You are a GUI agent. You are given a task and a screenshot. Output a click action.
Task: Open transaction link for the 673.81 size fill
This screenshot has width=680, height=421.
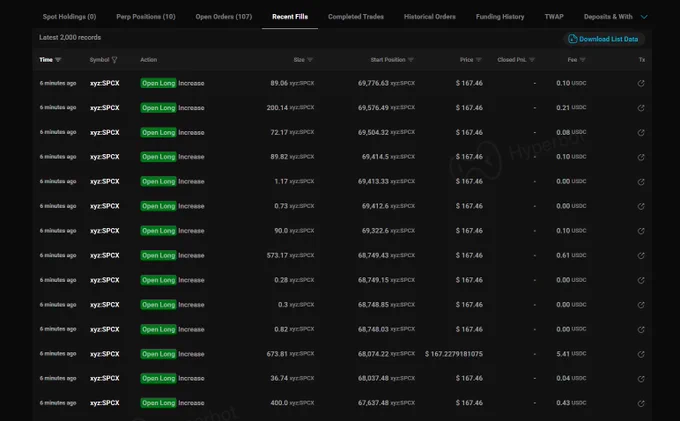point(641,354)
